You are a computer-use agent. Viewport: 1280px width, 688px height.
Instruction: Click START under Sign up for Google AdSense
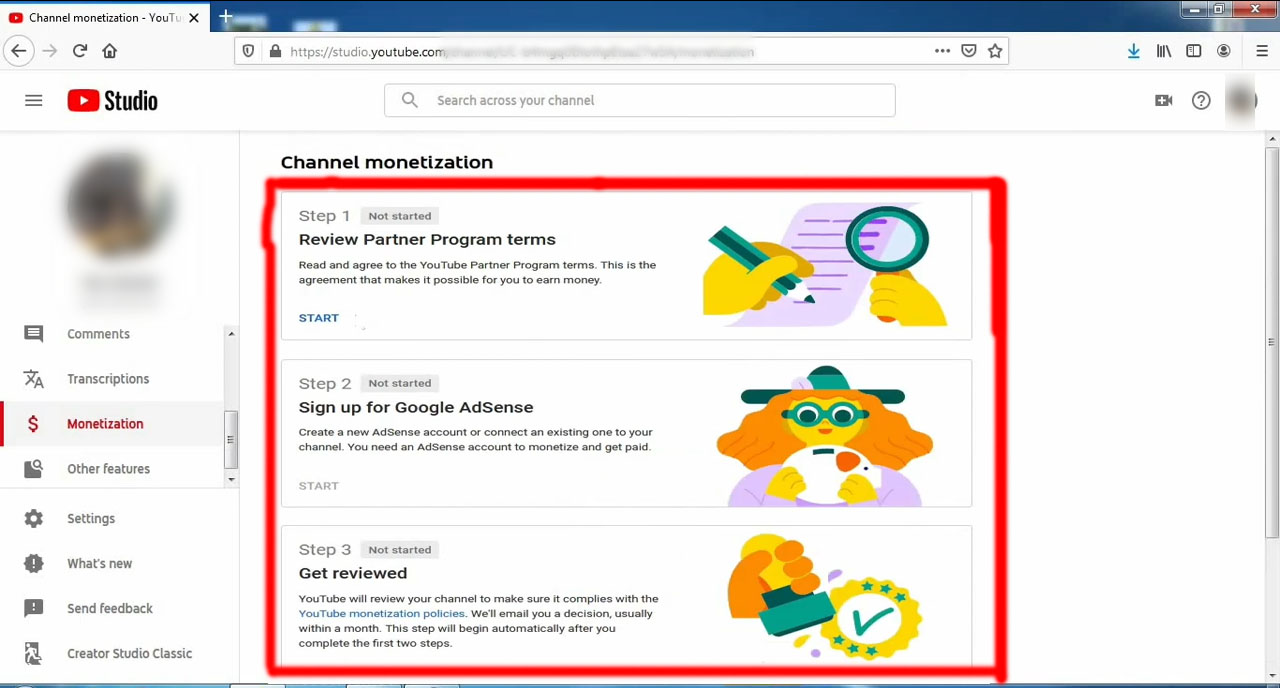(318, 486)
